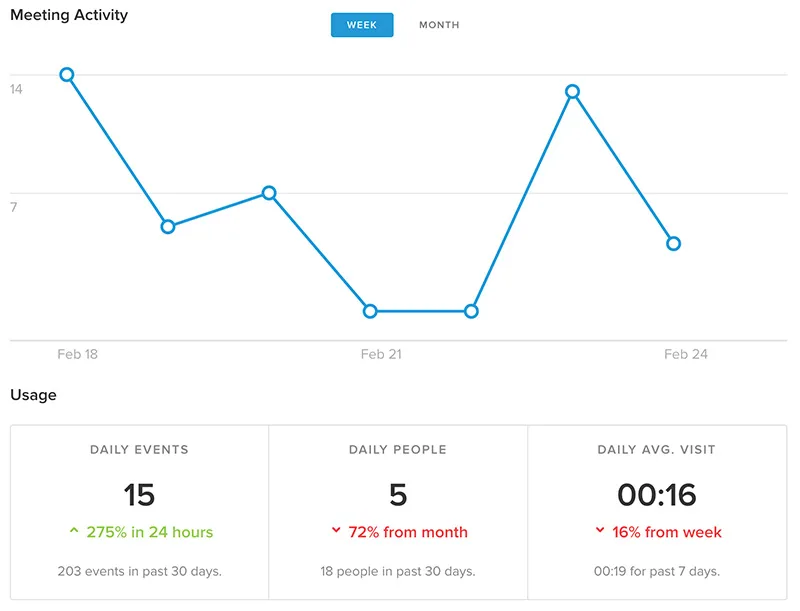The width and height of the screenshot is (800, 611).
Task: Switch to the WEEK view tab
Action: (x=362, y=25)
